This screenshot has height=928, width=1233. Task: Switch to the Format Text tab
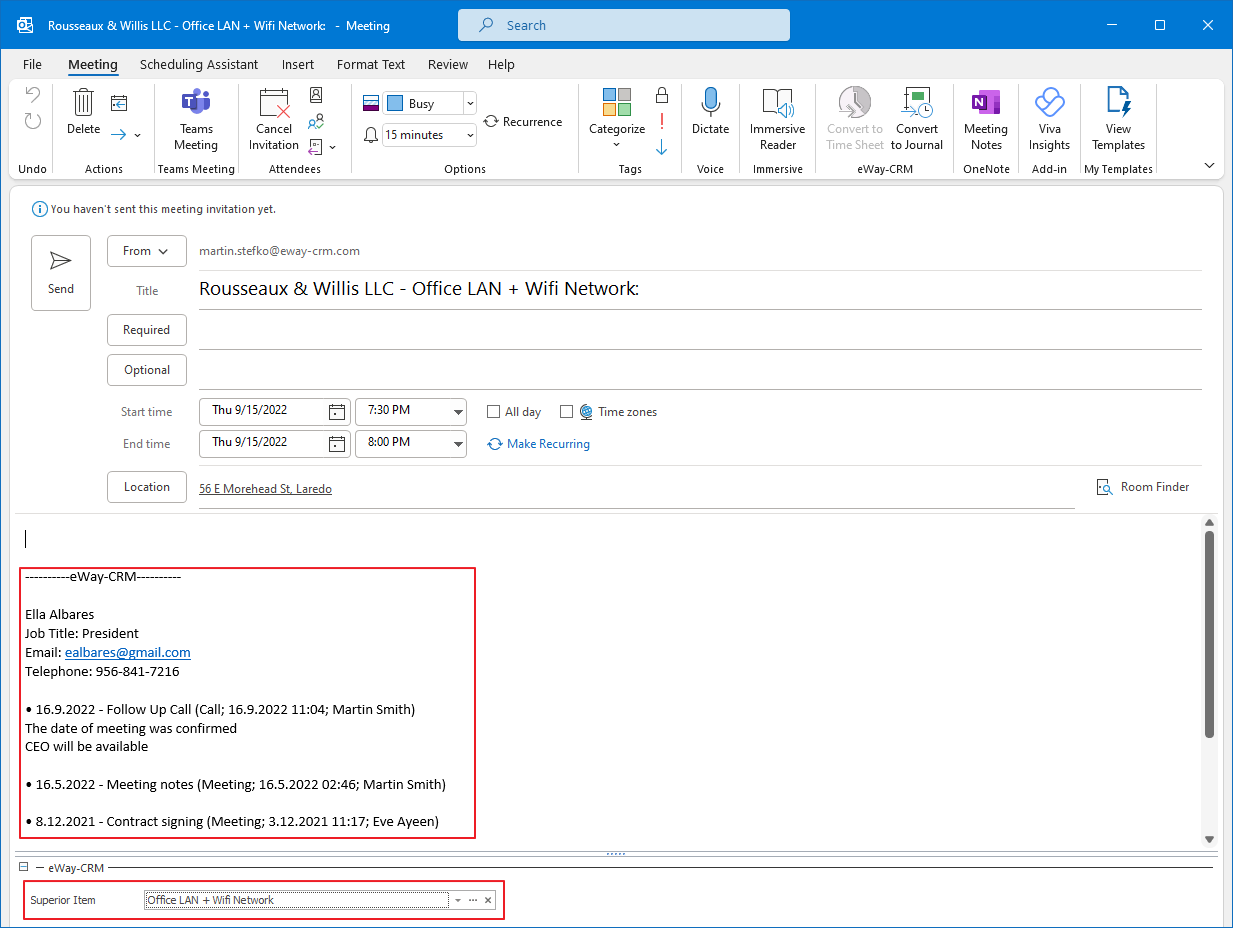tap(371, 64)
